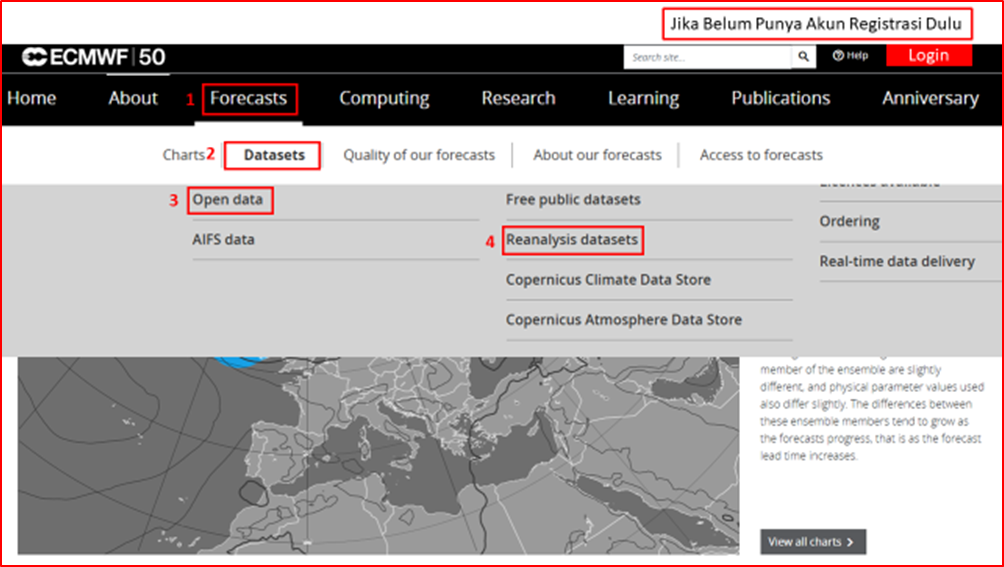Open the Open data link
This screenshot has height=567, width=1004.
pos(227,200)
